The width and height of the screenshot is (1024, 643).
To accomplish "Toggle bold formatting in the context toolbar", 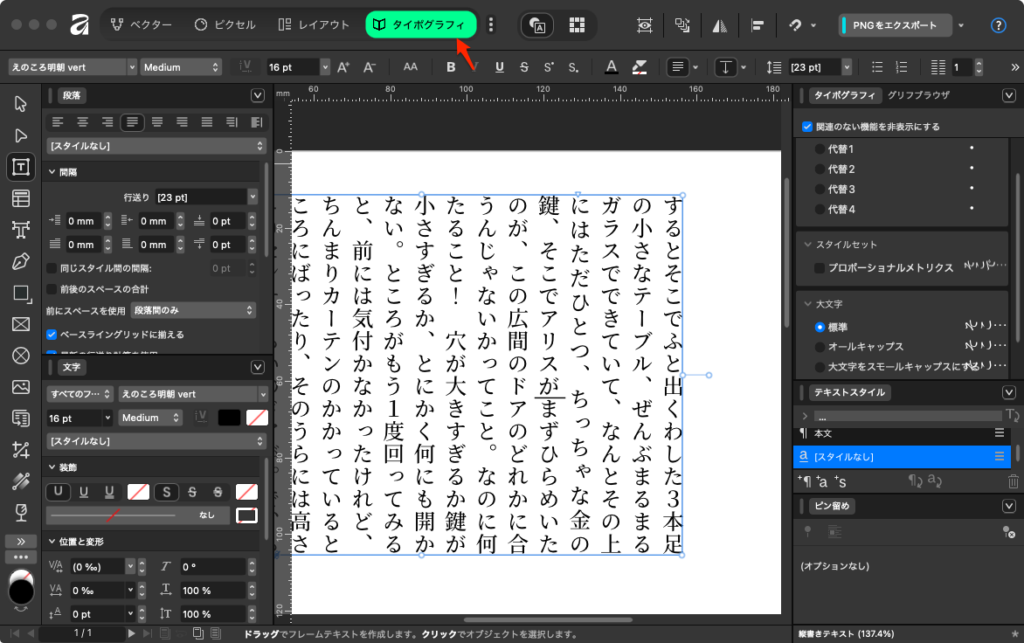I will [x=451, y=67].
